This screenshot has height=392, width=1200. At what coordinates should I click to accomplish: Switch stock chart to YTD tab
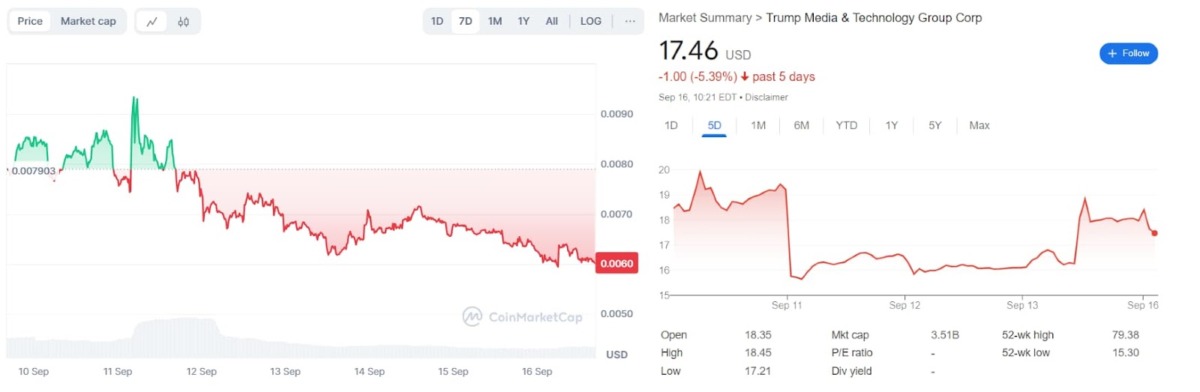tap(847, 125)
